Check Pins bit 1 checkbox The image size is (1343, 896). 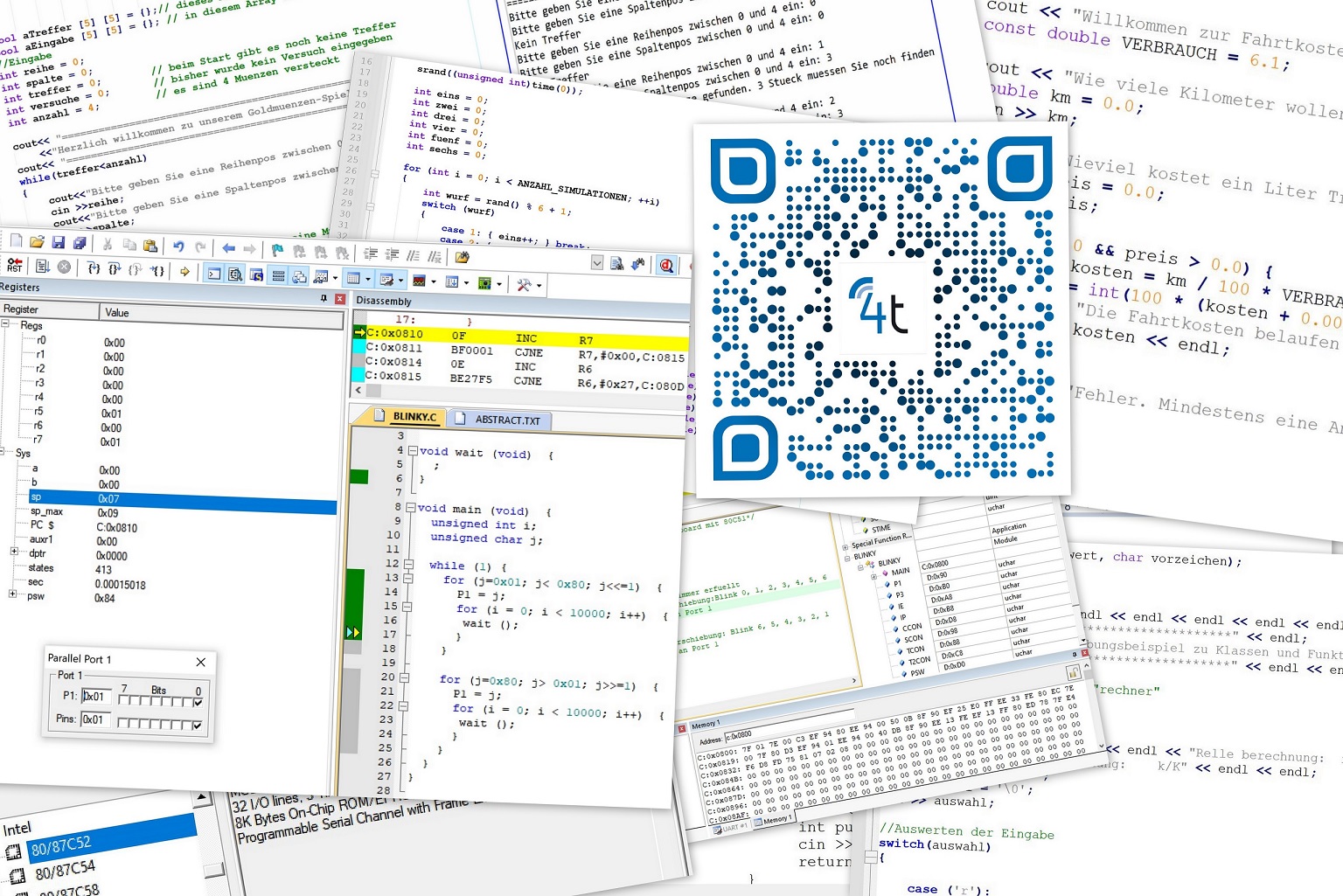point(186,725)
